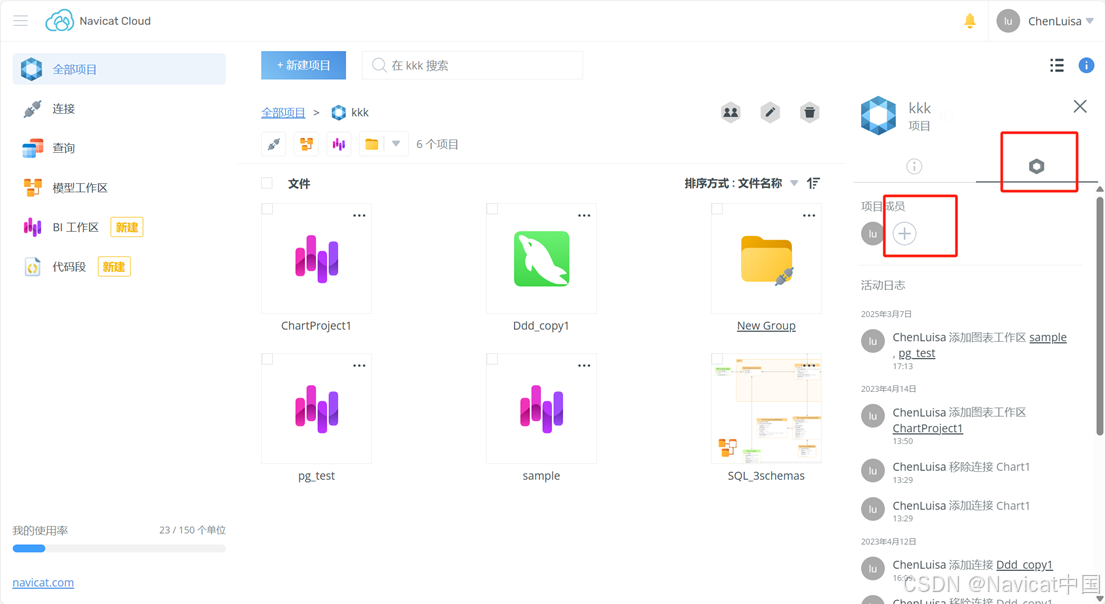Click the 新建项目 button
Viewport: 1105px width, 604px height.
pos(303,65)
